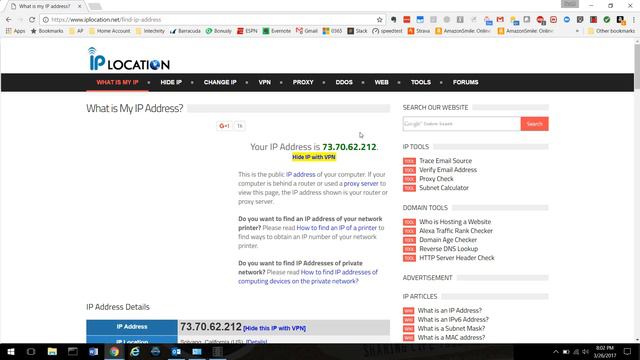Open the Subnet Calculator tool
Image resolution: width=640 pixels, height=360 pixels.
[444, 188]
